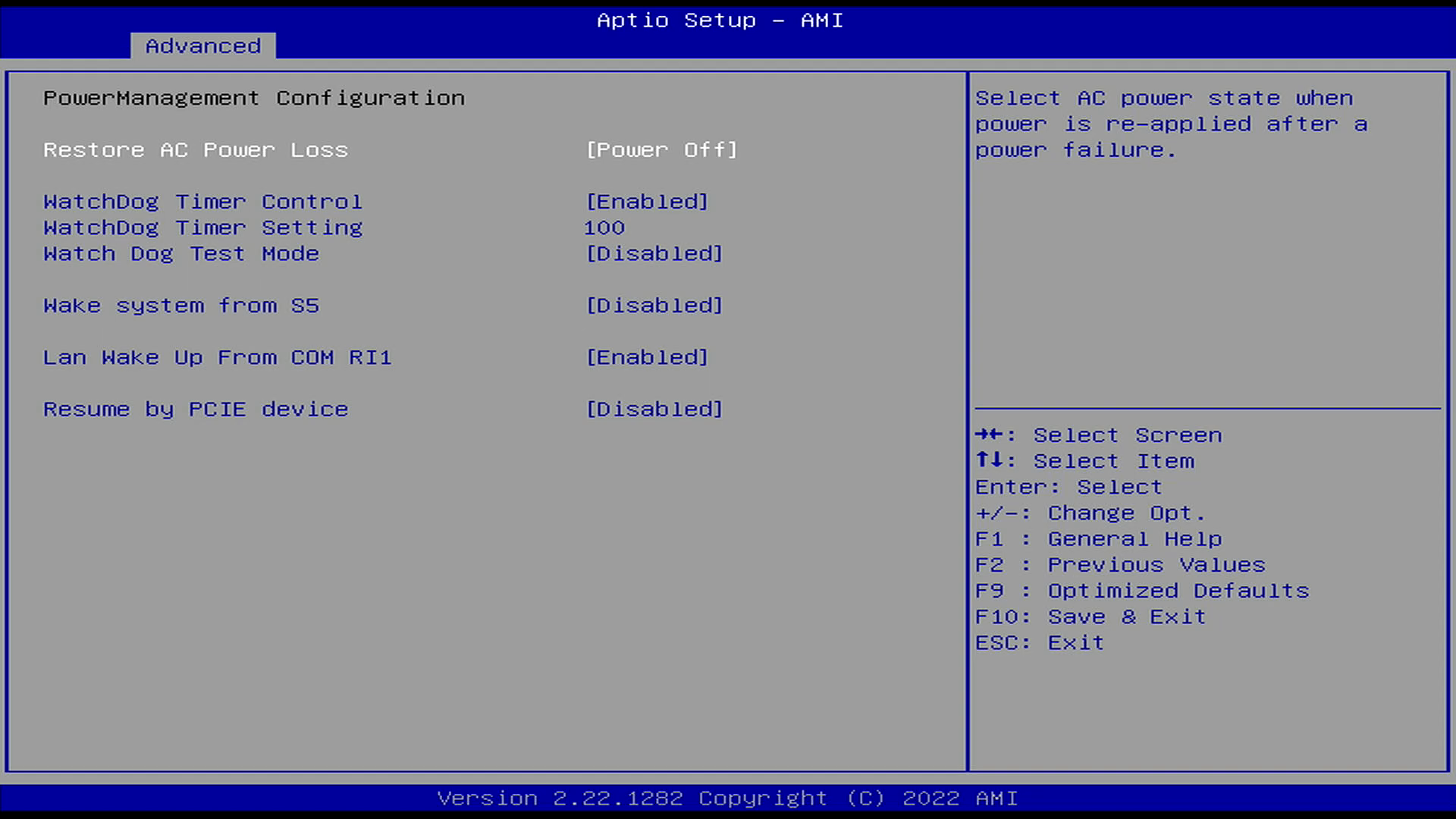
Task: Change Wake system from S5 [Disabled] value
Action: pos(654,306)
